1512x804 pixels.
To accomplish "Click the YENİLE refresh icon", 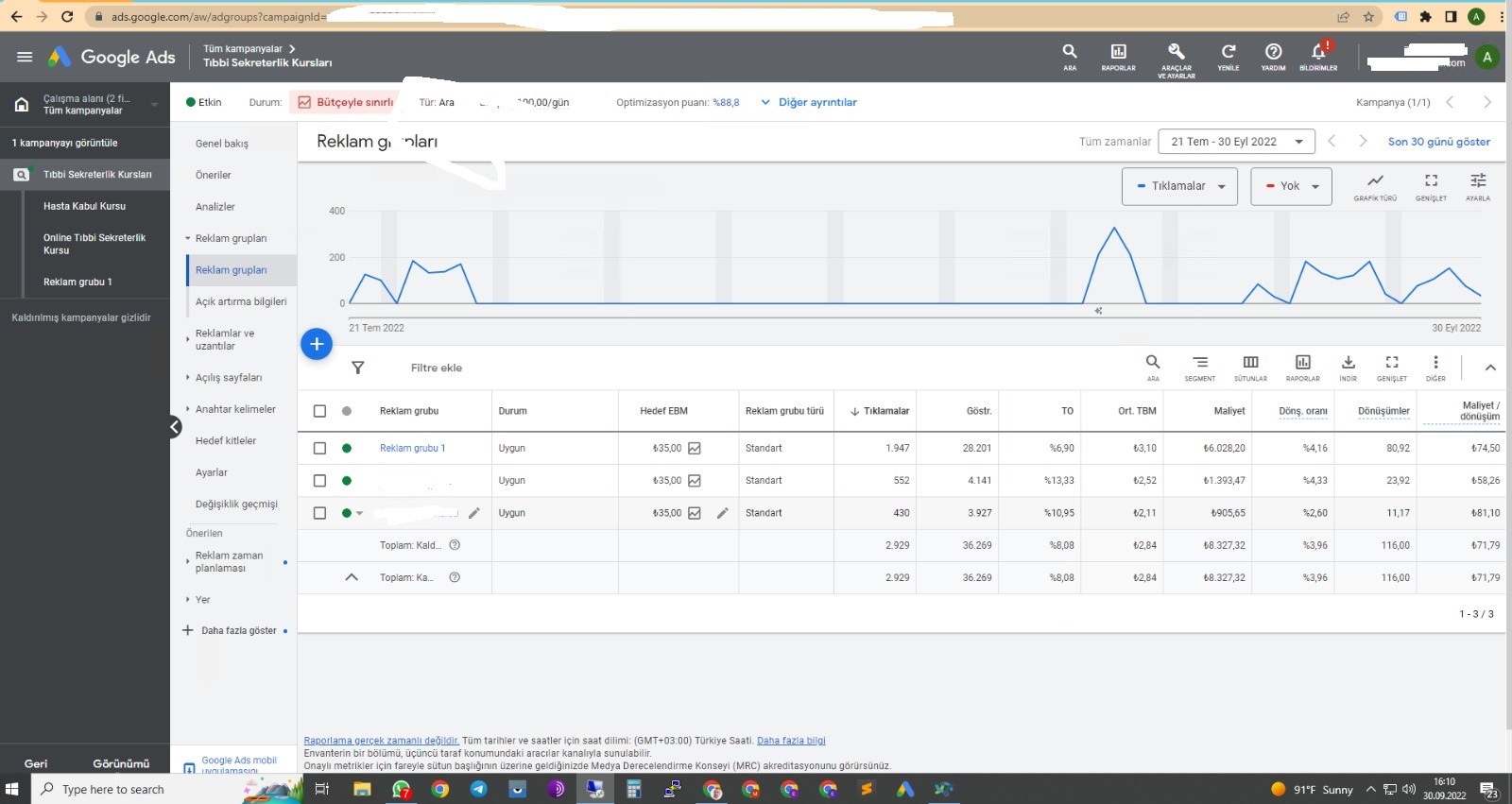I will (x=1228, y=56).
